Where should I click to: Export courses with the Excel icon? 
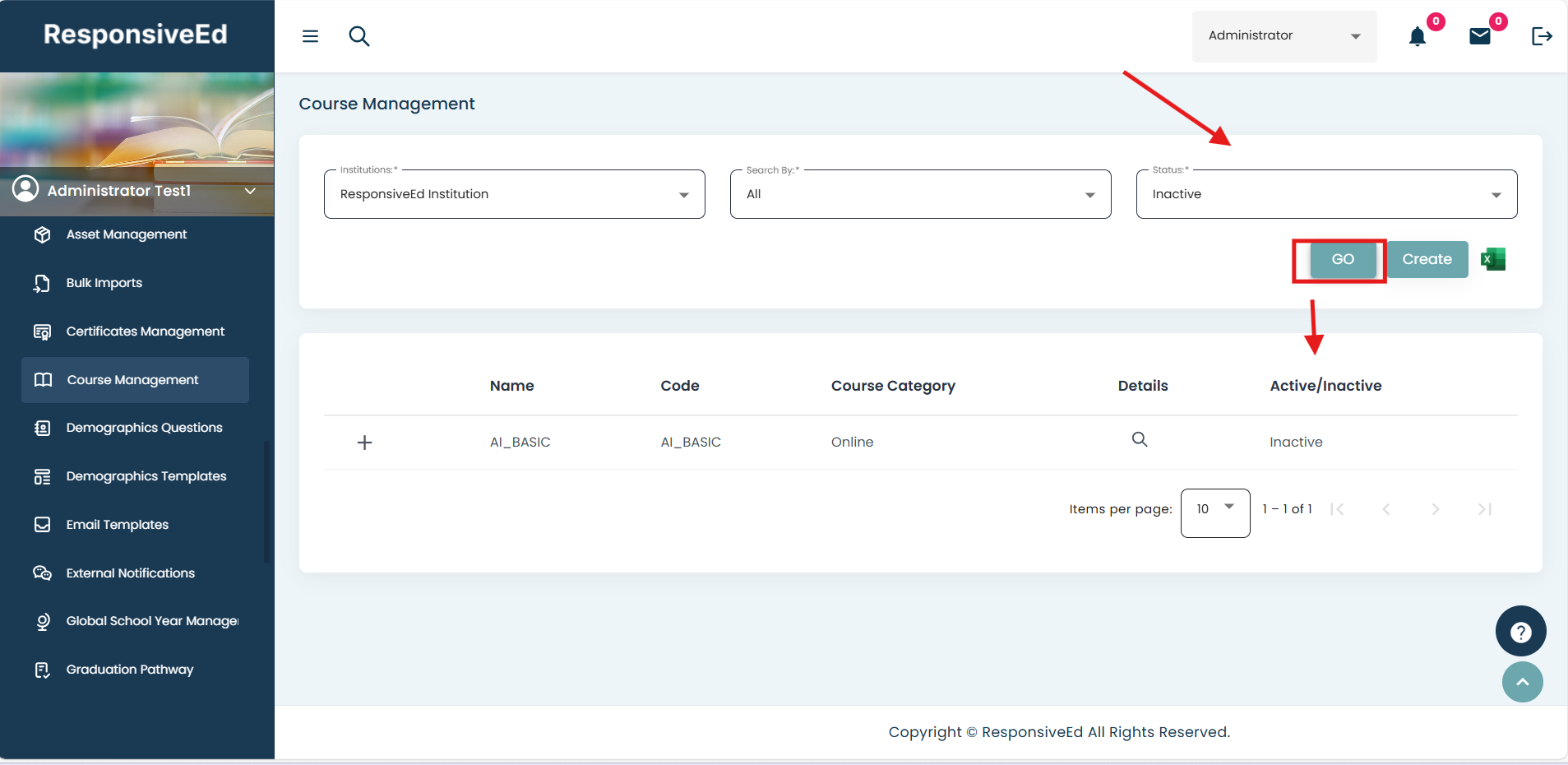coord(1492,260)
